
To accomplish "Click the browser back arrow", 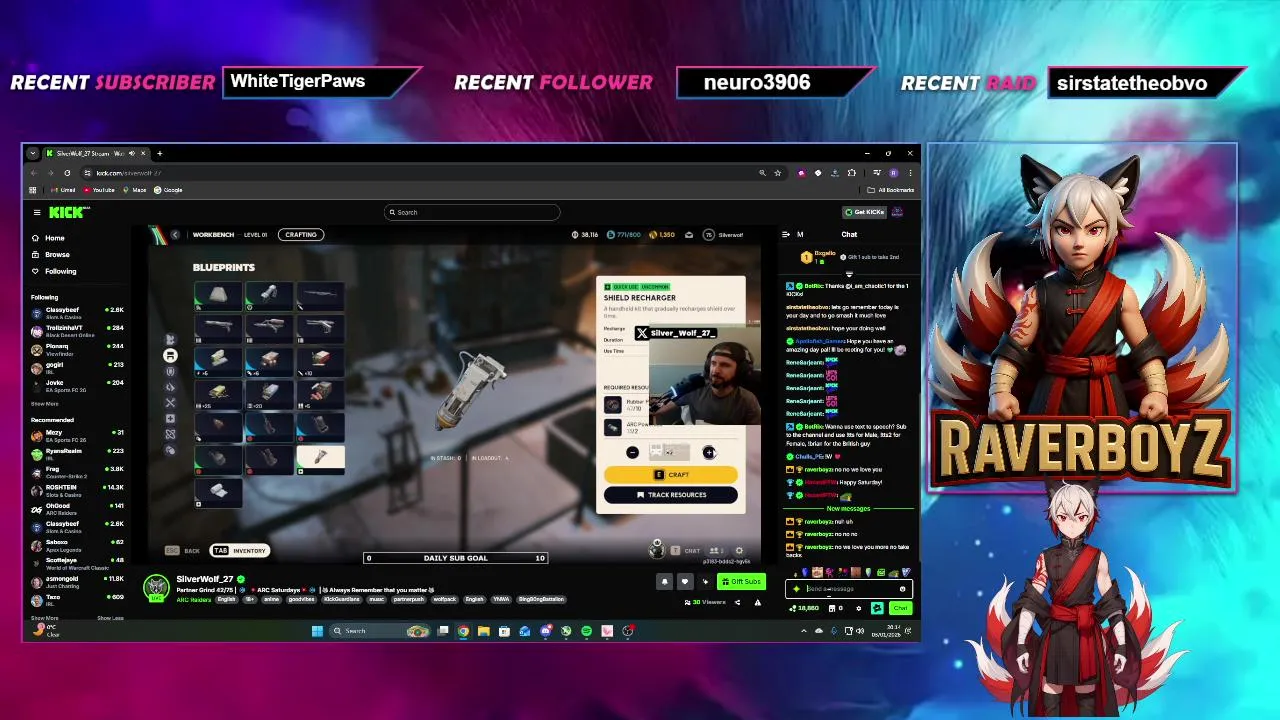I will (x=33, y=173).
